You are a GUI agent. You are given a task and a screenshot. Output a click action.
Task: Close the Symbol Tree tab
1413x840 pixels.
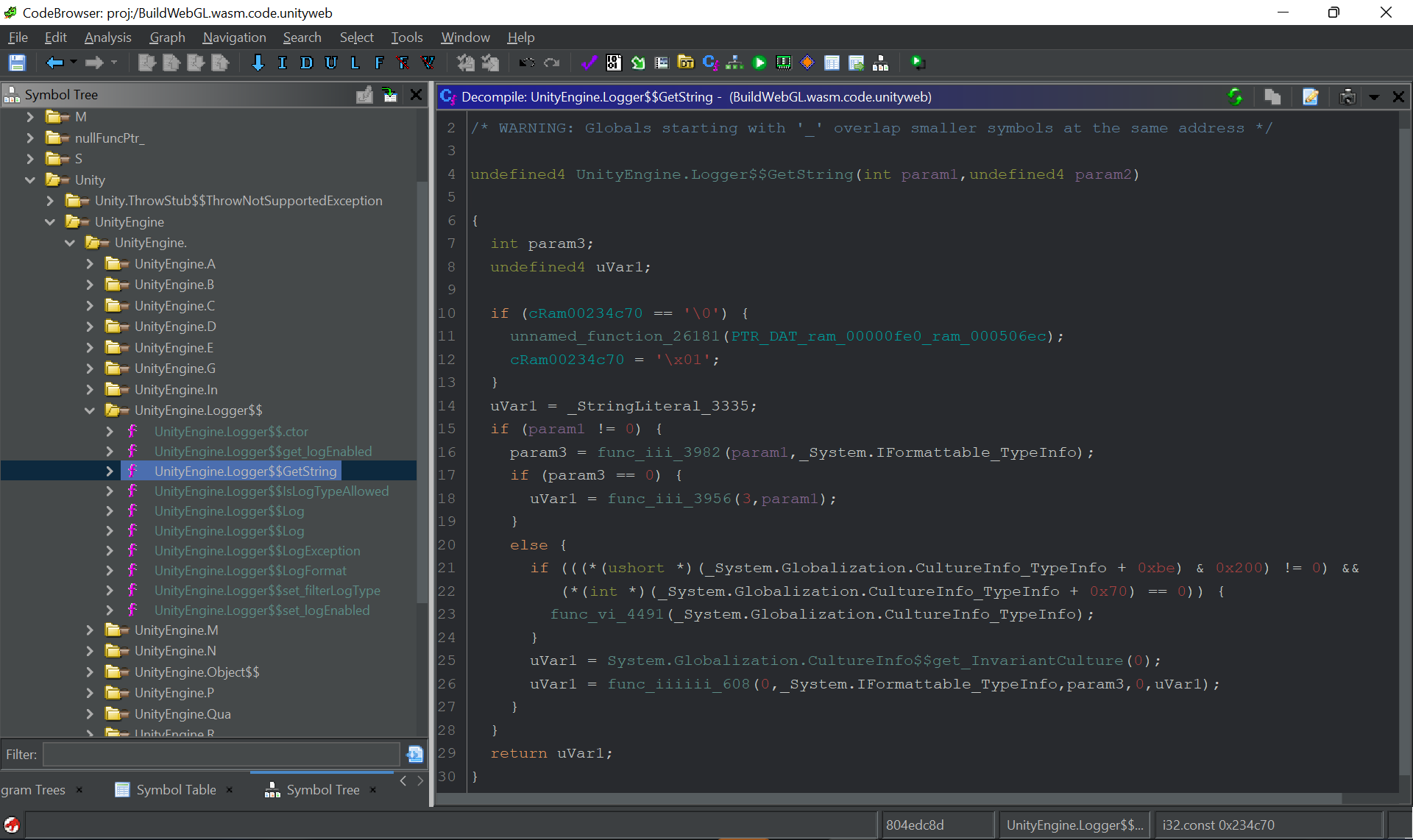(x=373, y=790)
